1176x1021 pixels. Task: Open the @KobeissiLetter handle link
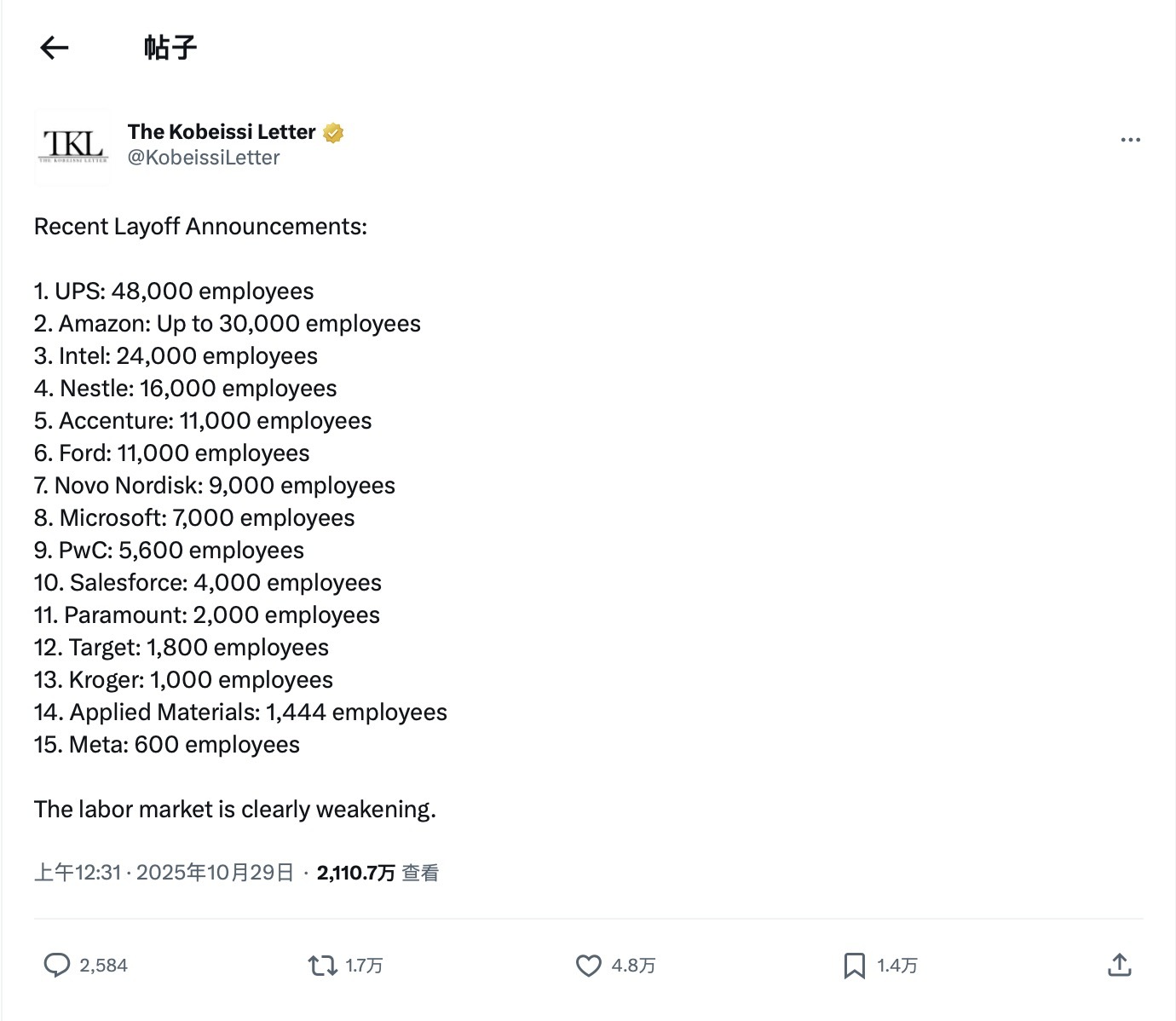[x=204, y=158]
